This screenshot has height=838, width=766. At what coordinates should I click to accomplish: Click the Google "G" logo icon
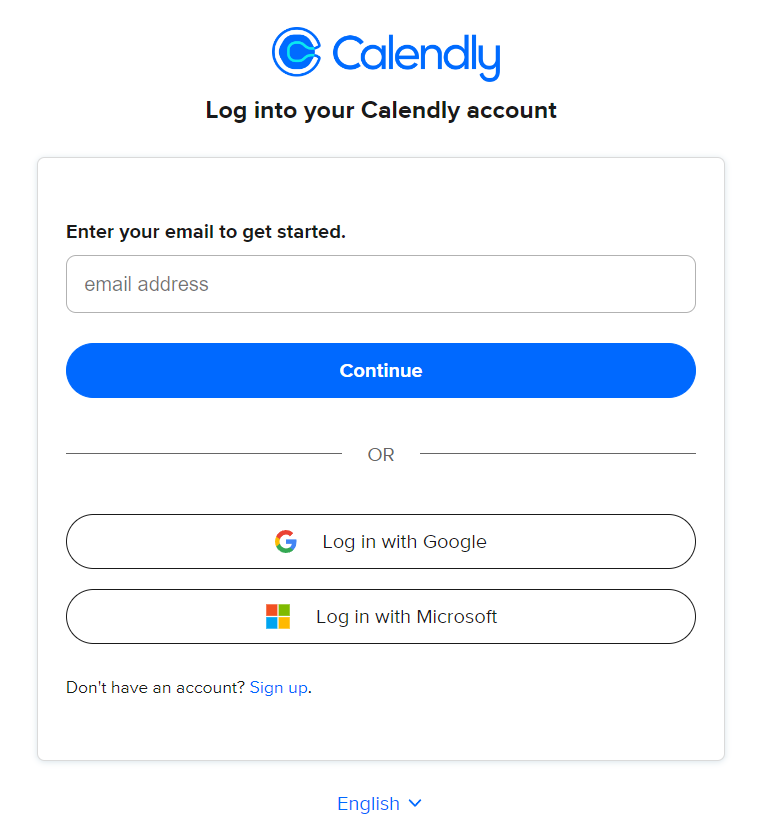tap(286, 542)
